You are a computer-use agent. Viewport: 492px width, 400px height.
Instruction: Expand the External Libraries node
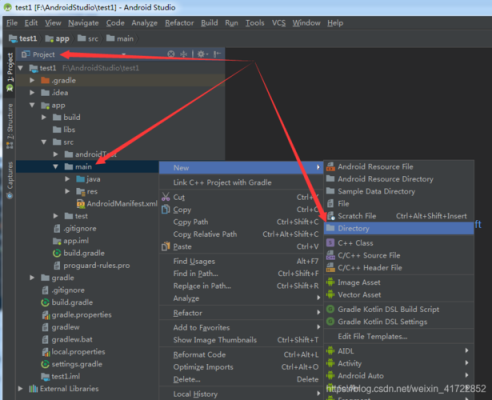point(20,389)
